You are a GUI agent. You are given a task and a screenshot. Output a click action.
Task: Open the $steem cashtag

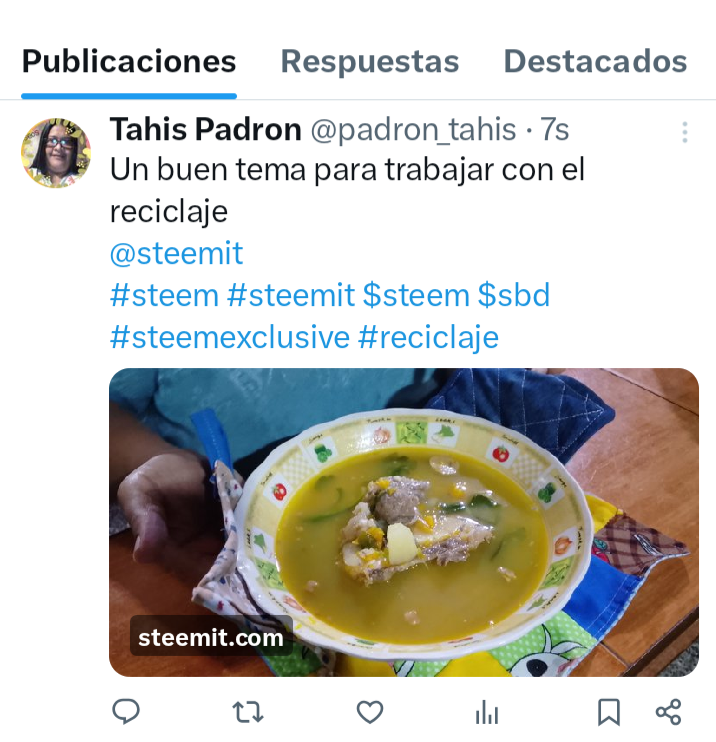click(416, 295)
